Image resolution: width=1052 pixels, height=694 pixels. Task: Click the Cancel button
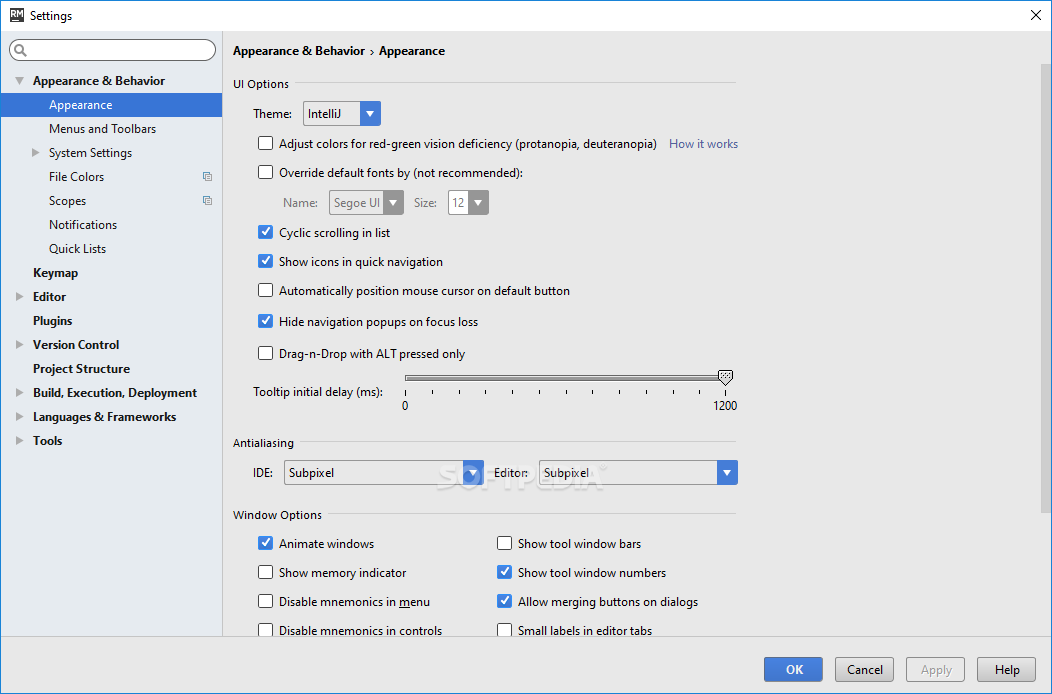tap(864, 669)
